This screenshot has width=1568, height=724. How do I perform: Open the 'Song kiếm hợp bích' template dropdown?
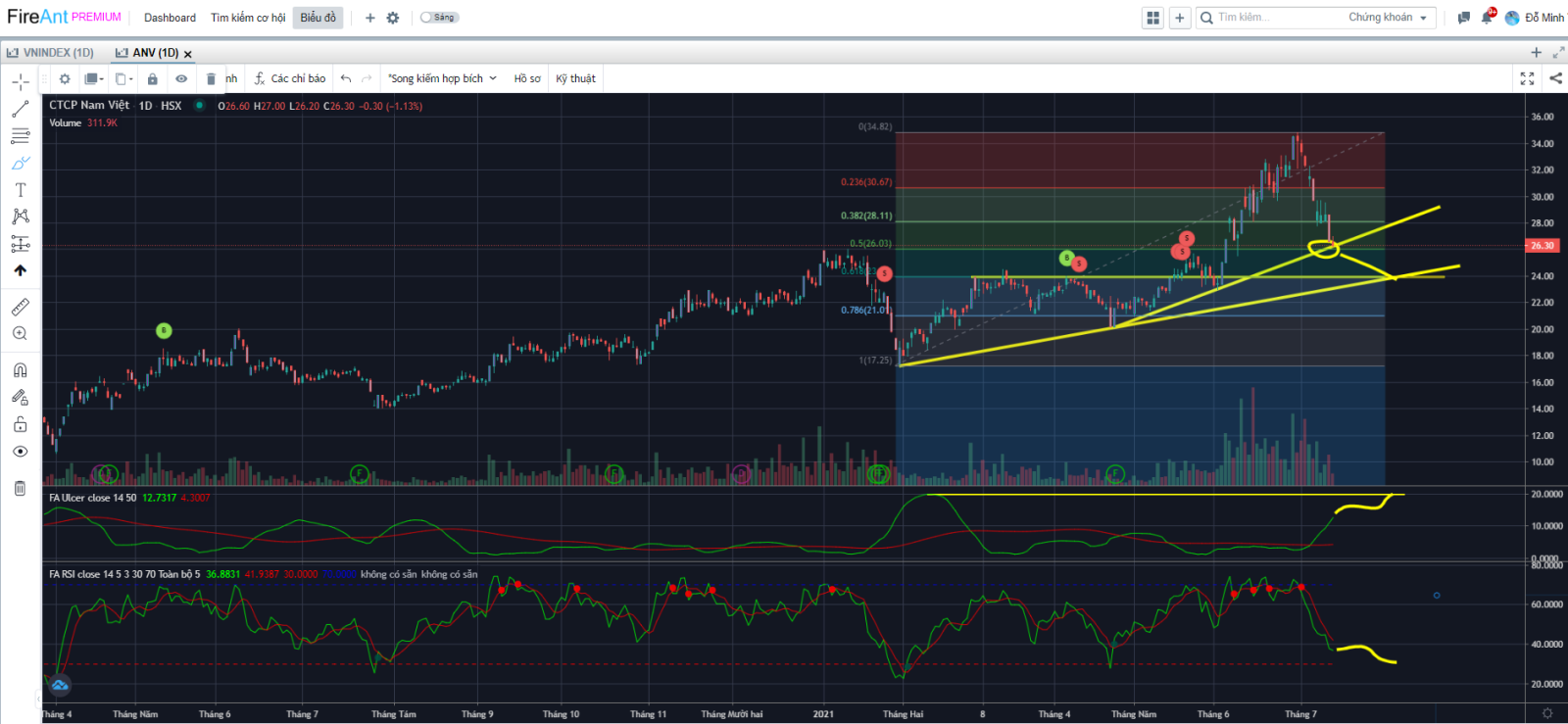[442, 78]
